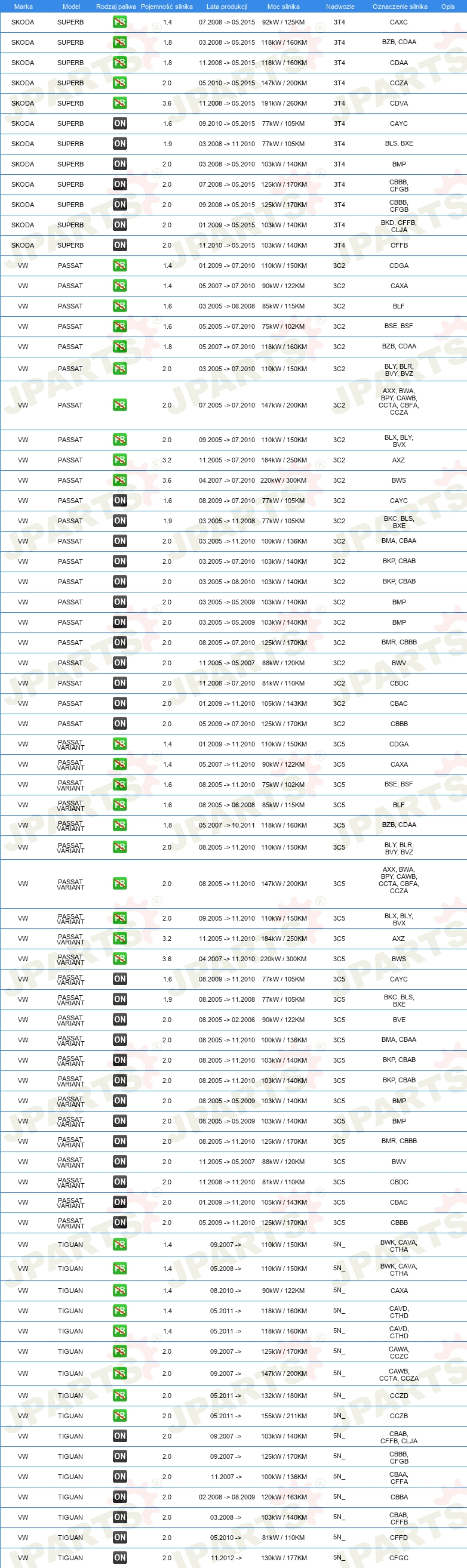Click the petrol icon for Passat Variant CDGA
This screenshot has height=1568, width=467.
tap(120, 744)
